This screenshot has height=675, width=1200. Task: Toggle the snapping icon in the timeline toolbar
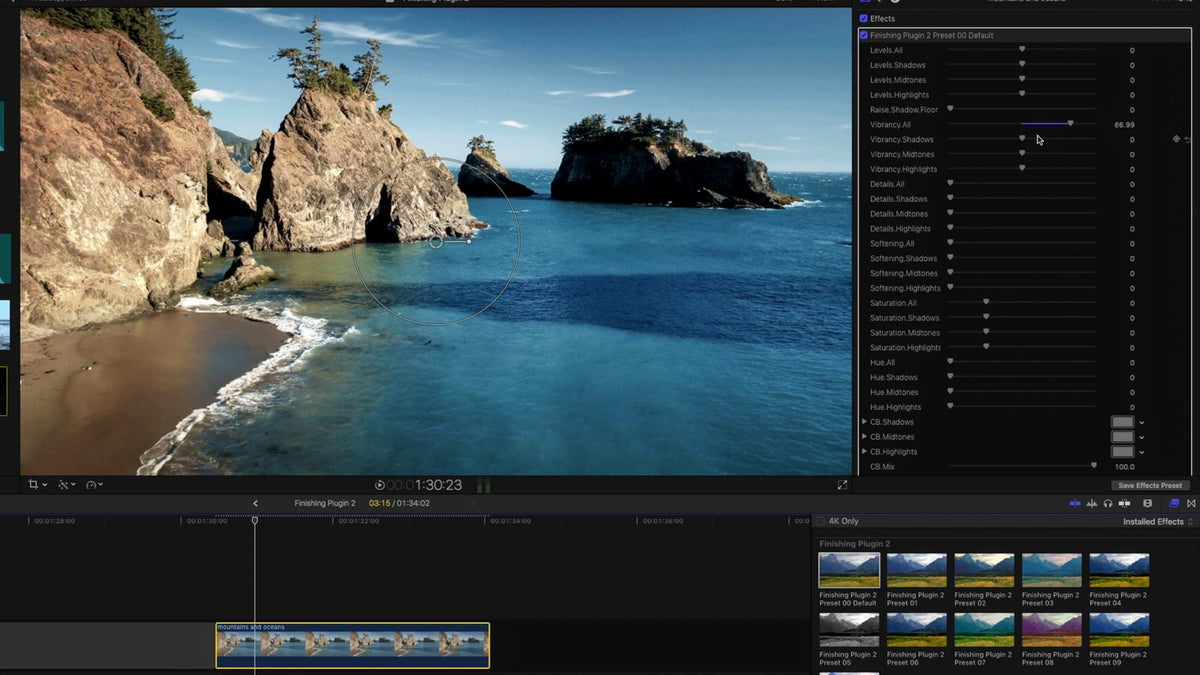1125,503
